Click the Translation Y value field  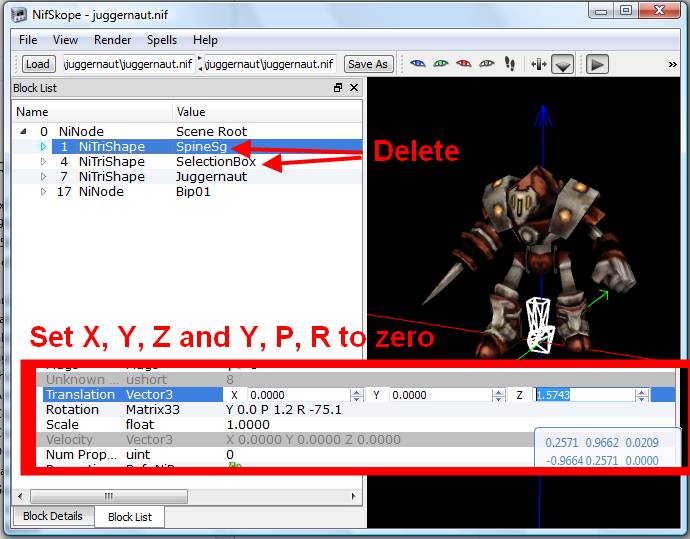(441, 395)
